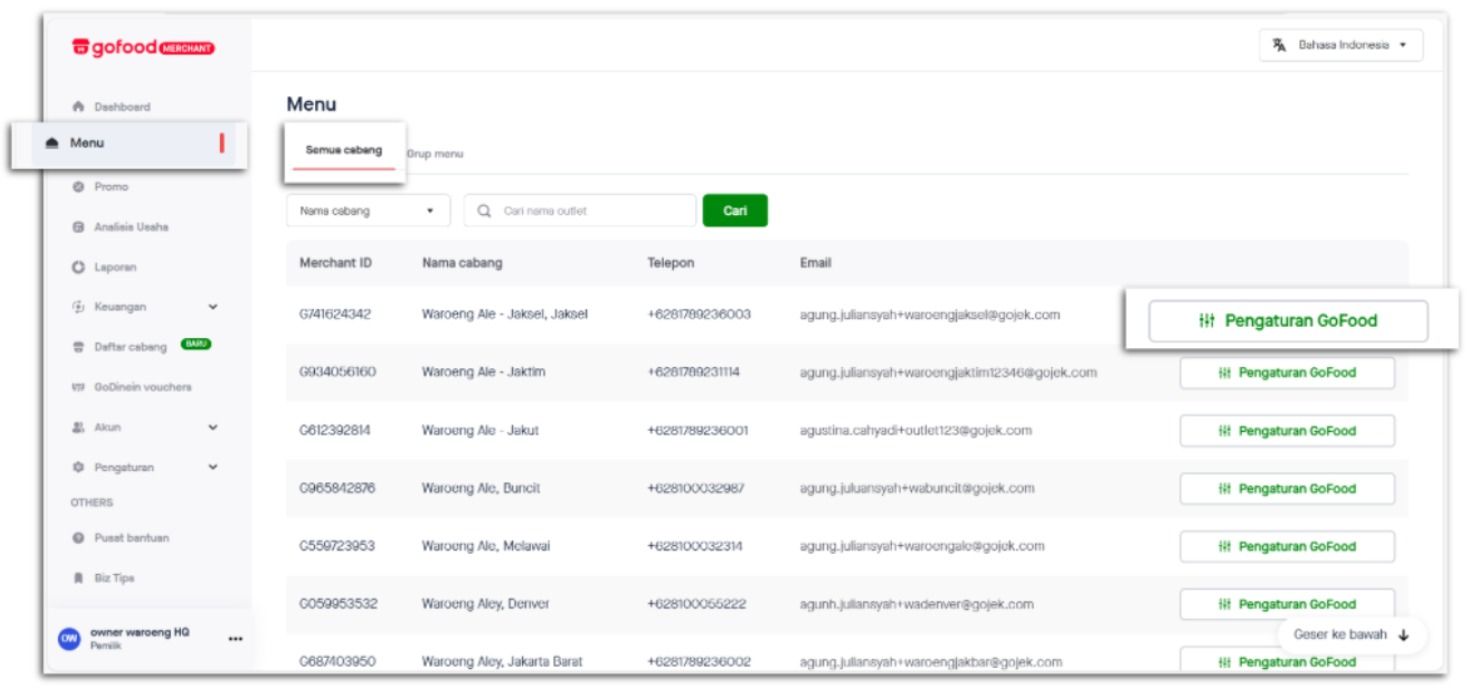Select branch name Waroeng Aley, Denver
Screen dimensions: 1470x696
pyautogui.click(x=486, y=604)
